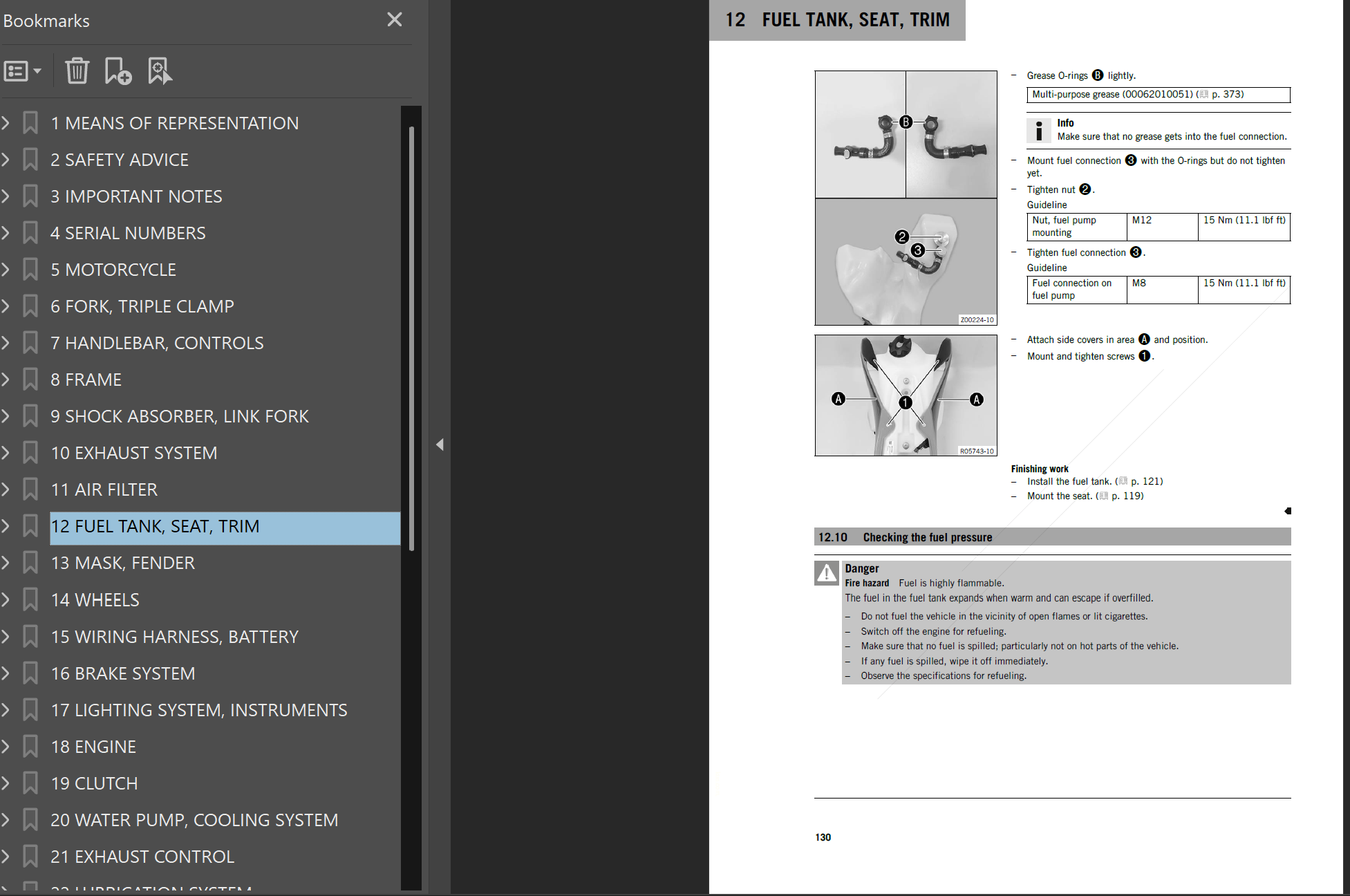Go to bookmark 2 SAFETY ADVICE

coord(120,160)
